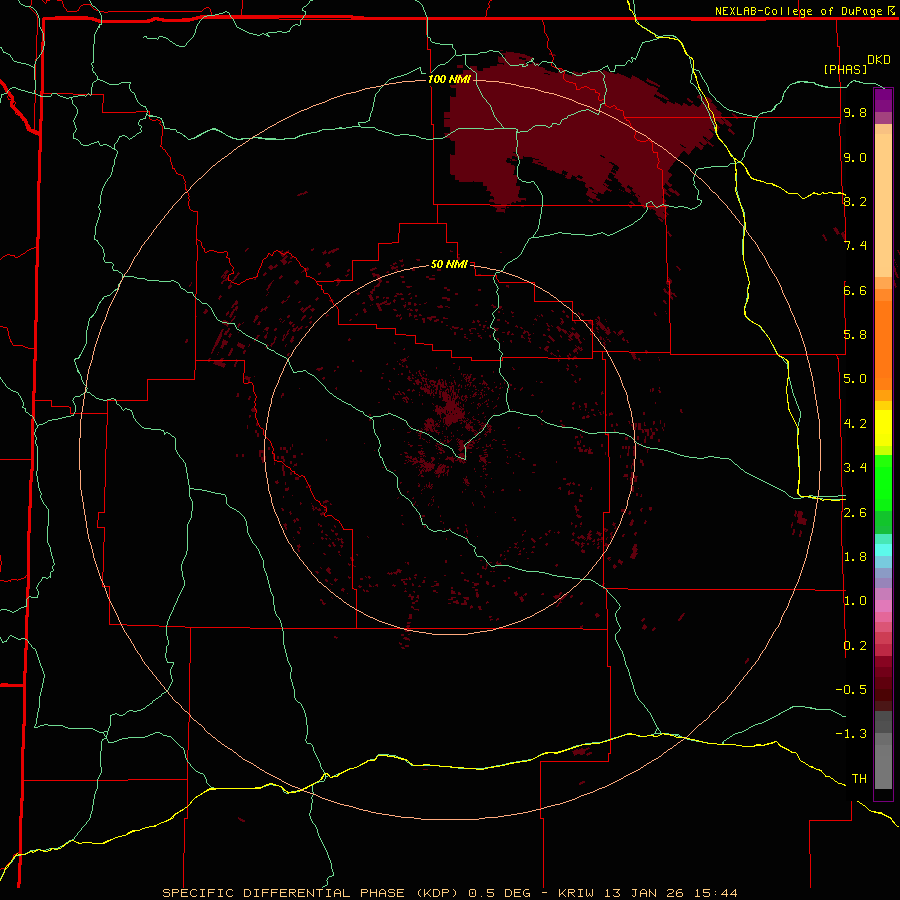Screen dimensions: 900x900
Task: Click the [PHAS] legend unit label
Action: pyautogui.click(x=845, y=69)
